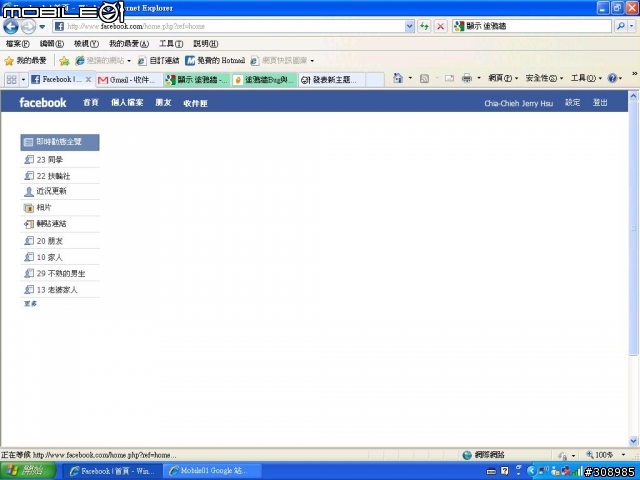The width and height of the screenshot is (640, 480).
Task: Click the empty new tab button
Action: click(375, 80)
